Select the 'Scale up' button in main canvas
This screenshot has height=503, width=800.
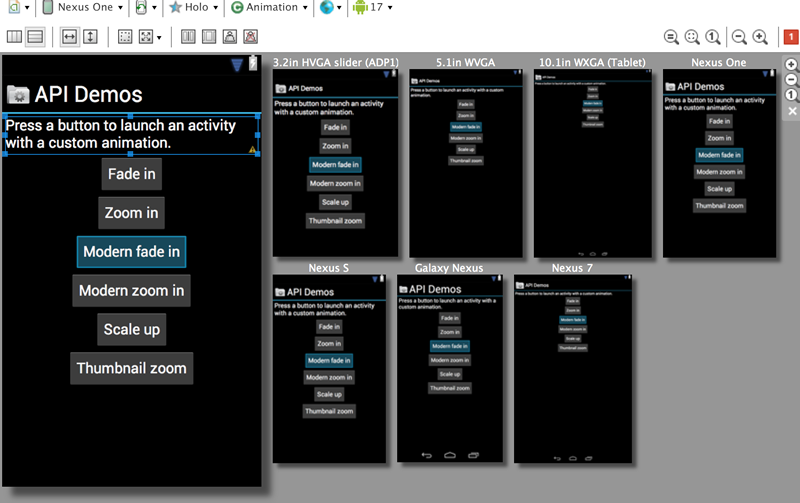tap(132, 330)
